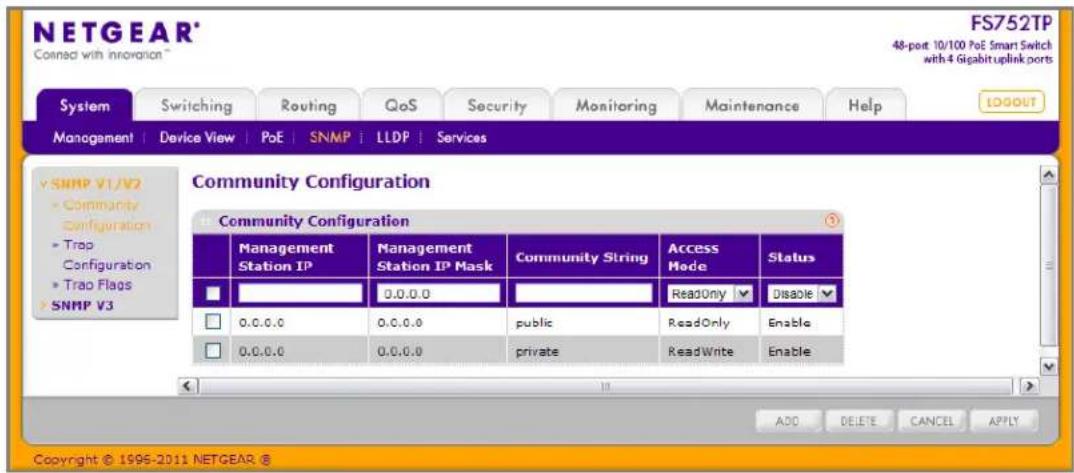Click the Access Mode column header
Image resolution: width=1074 pixels, height=473 pixels.
tap(709, 257)
